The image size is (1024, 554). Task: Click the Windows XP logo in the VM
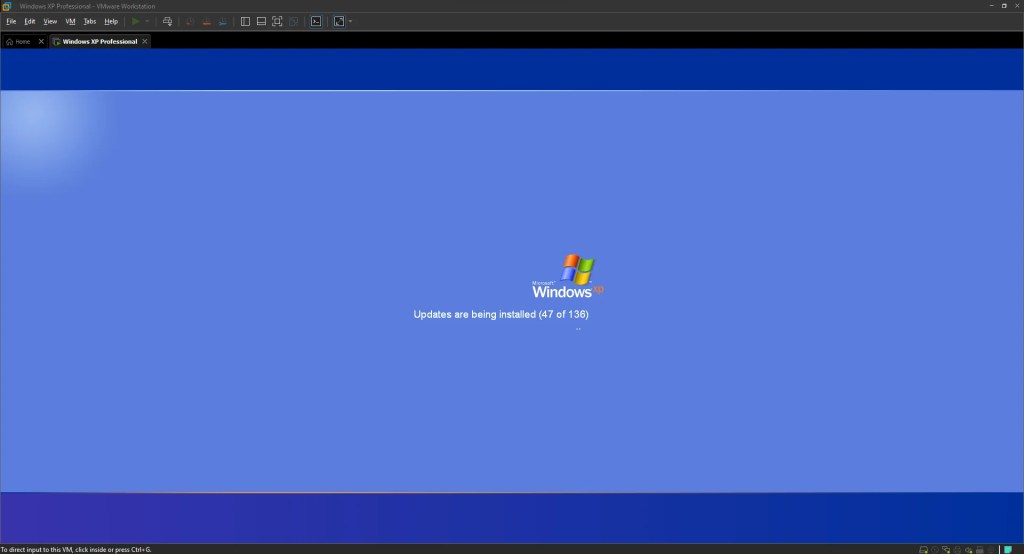click(x=568, y=277)
